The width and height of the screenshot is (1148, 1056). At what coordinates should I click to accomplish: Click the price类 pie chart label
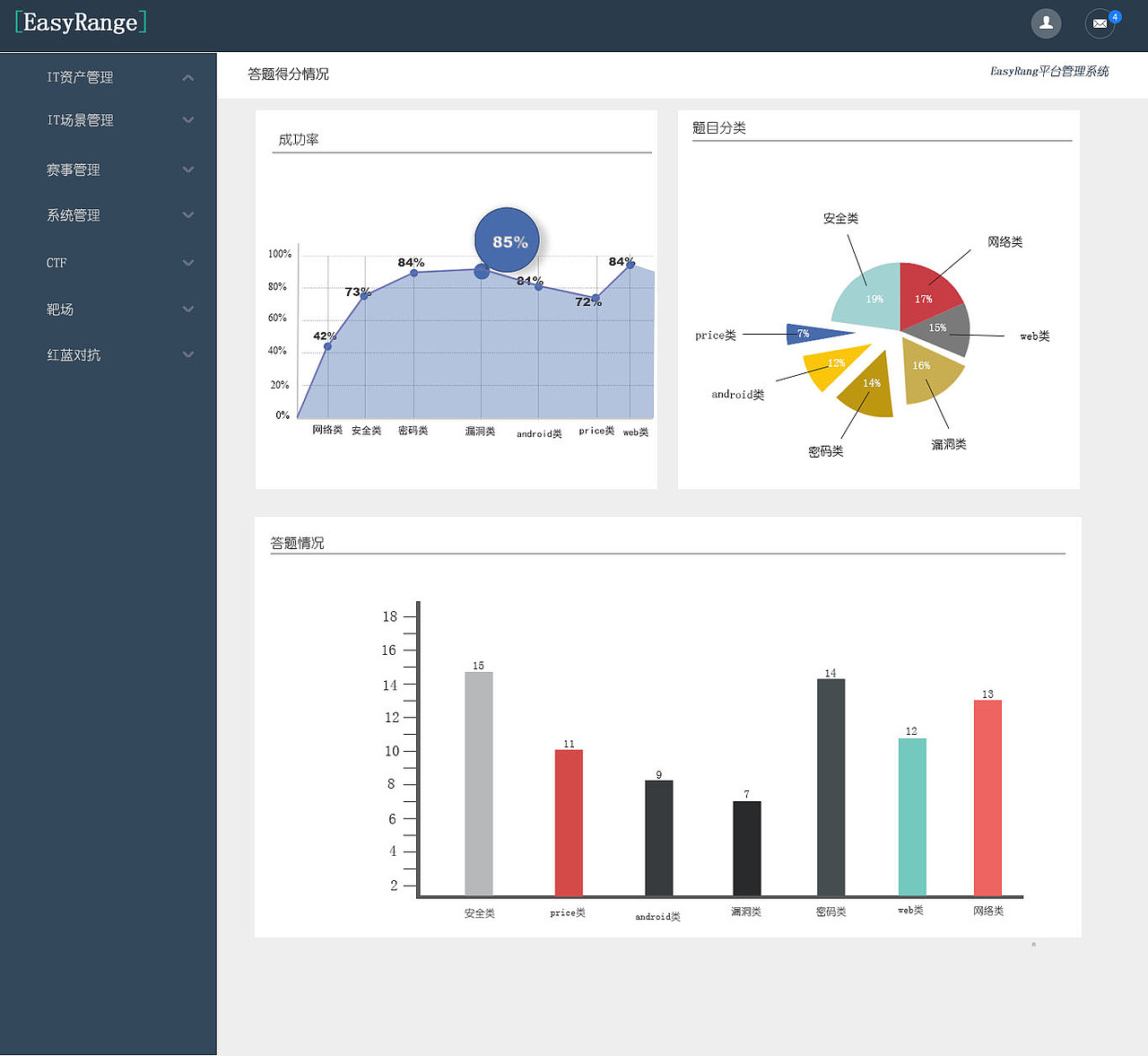[716, 335]
